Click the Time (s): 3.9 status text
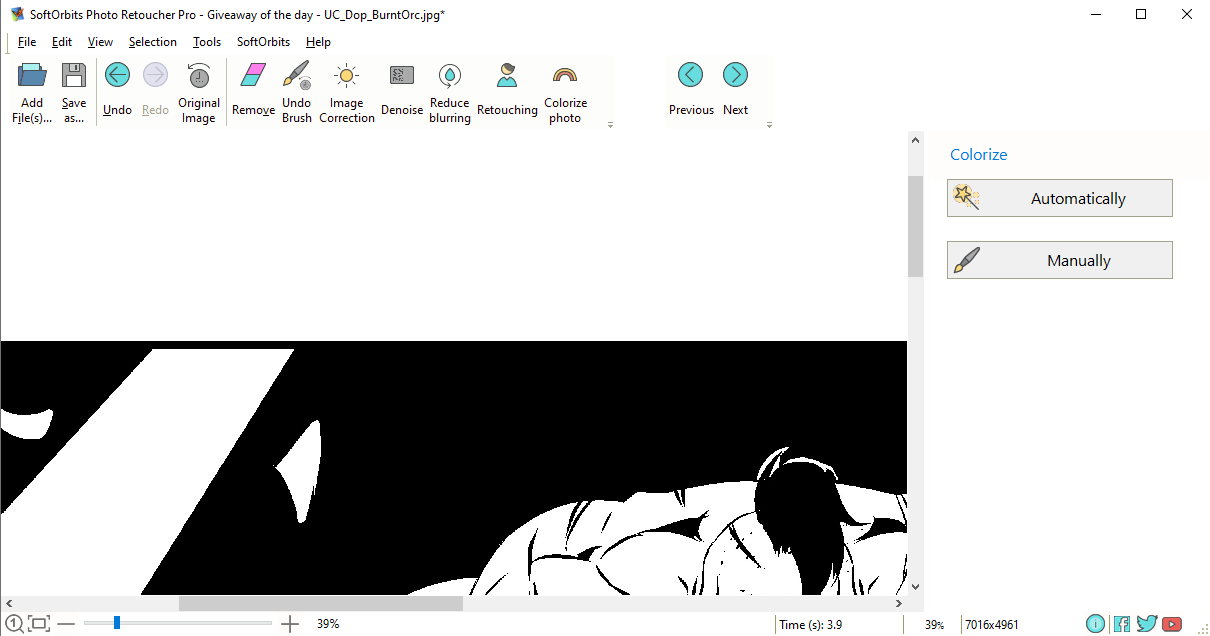The width and height of the screenshot is (1210, 636). pos(811,625)
